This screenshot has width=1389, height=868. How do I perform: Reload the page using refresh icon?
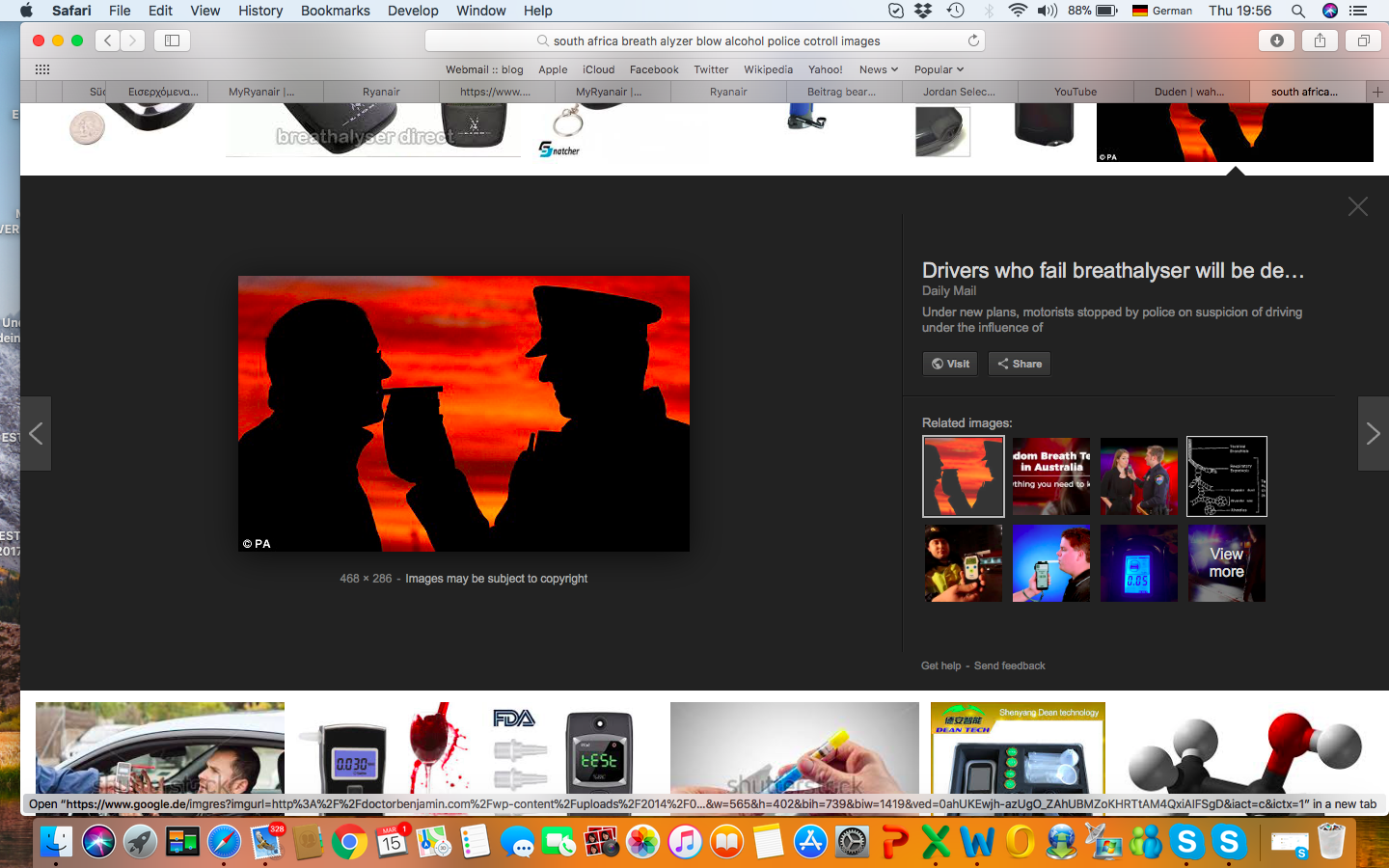(973, 41)
